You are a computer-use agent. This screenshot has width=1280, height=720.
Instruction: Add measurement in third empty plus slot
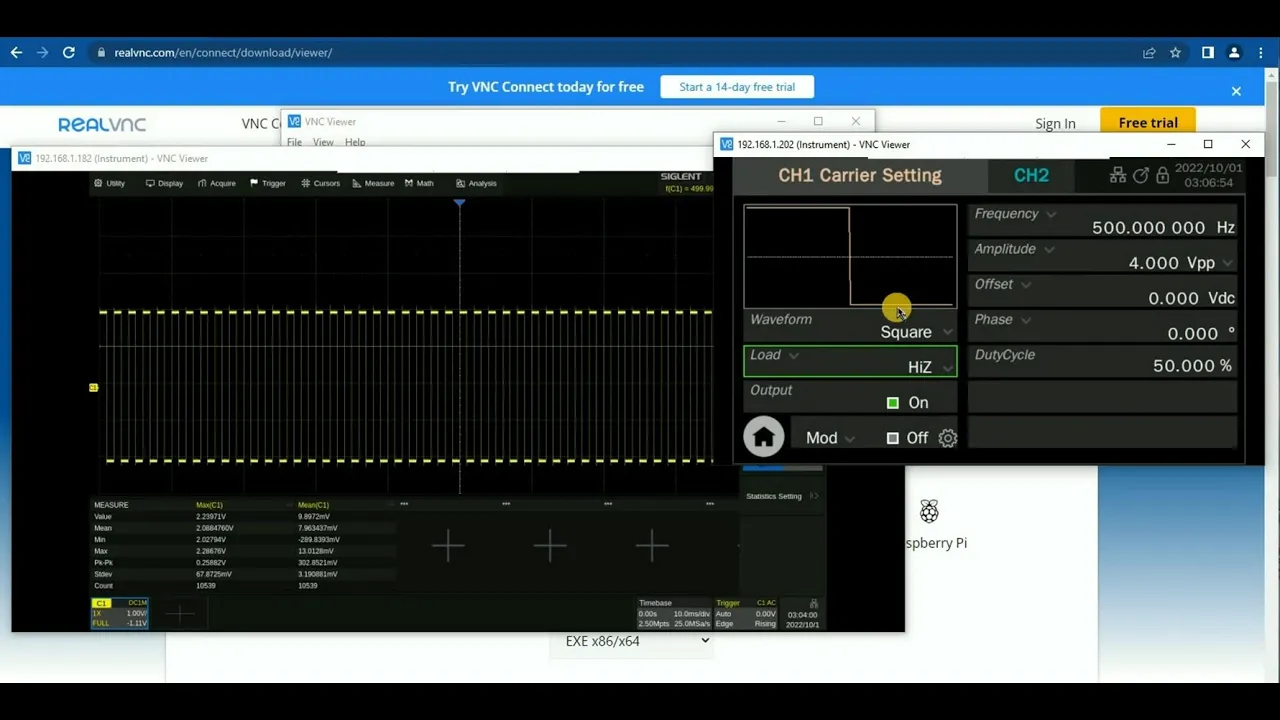point(652,545)
